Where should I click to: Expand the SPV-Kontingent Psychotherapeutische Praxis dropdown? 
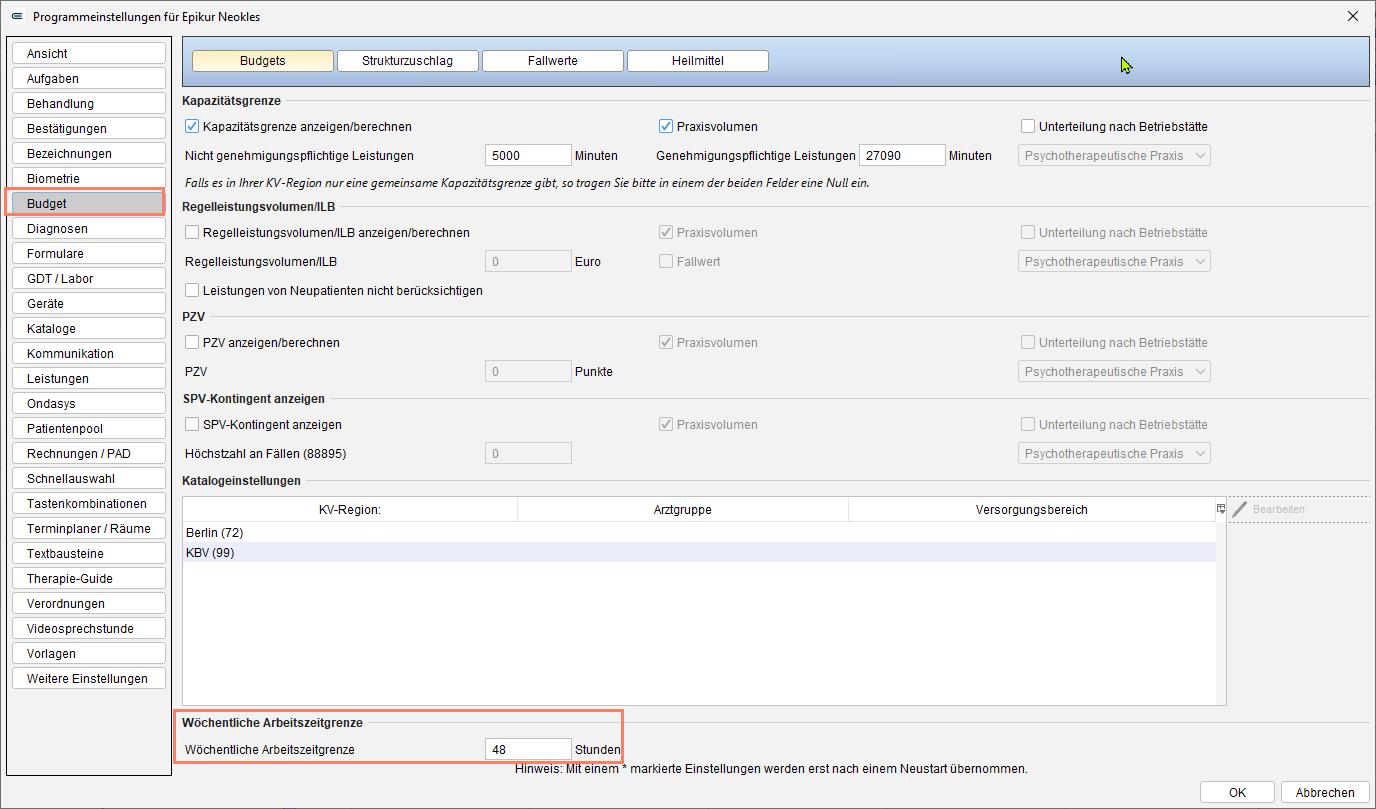pos(1114,454)
